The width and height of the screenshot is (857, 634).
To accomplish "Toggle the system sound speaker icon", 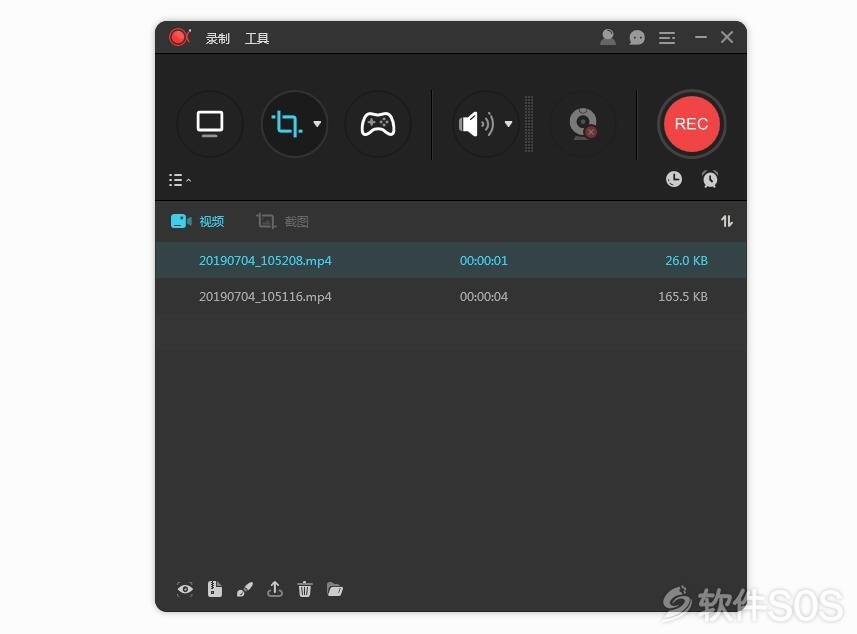I will coord(476,124).
